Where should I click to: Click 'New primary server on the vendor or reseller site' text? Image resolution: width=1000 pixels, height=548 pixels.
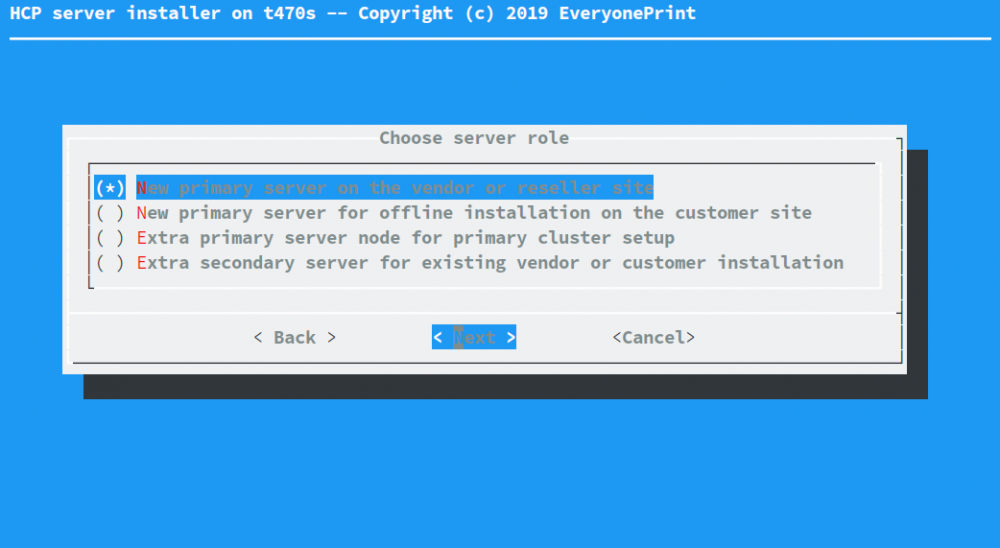tap(395, 188)
